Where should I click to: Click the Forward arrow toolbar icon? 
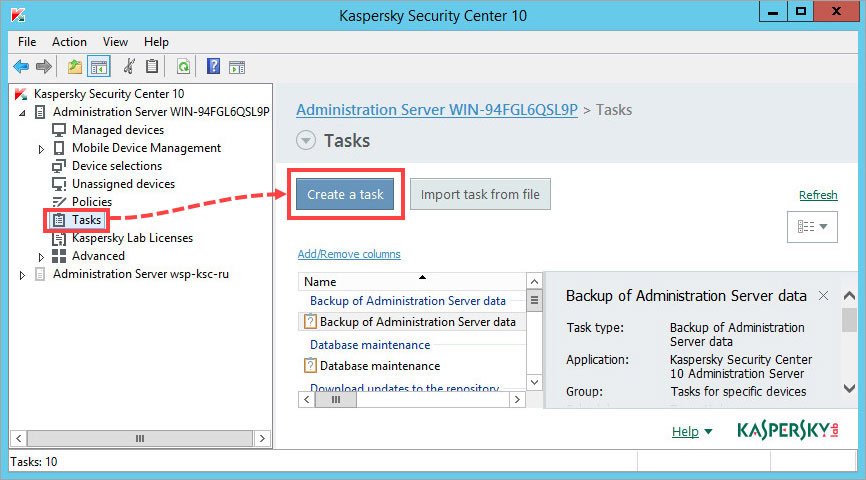44,67
